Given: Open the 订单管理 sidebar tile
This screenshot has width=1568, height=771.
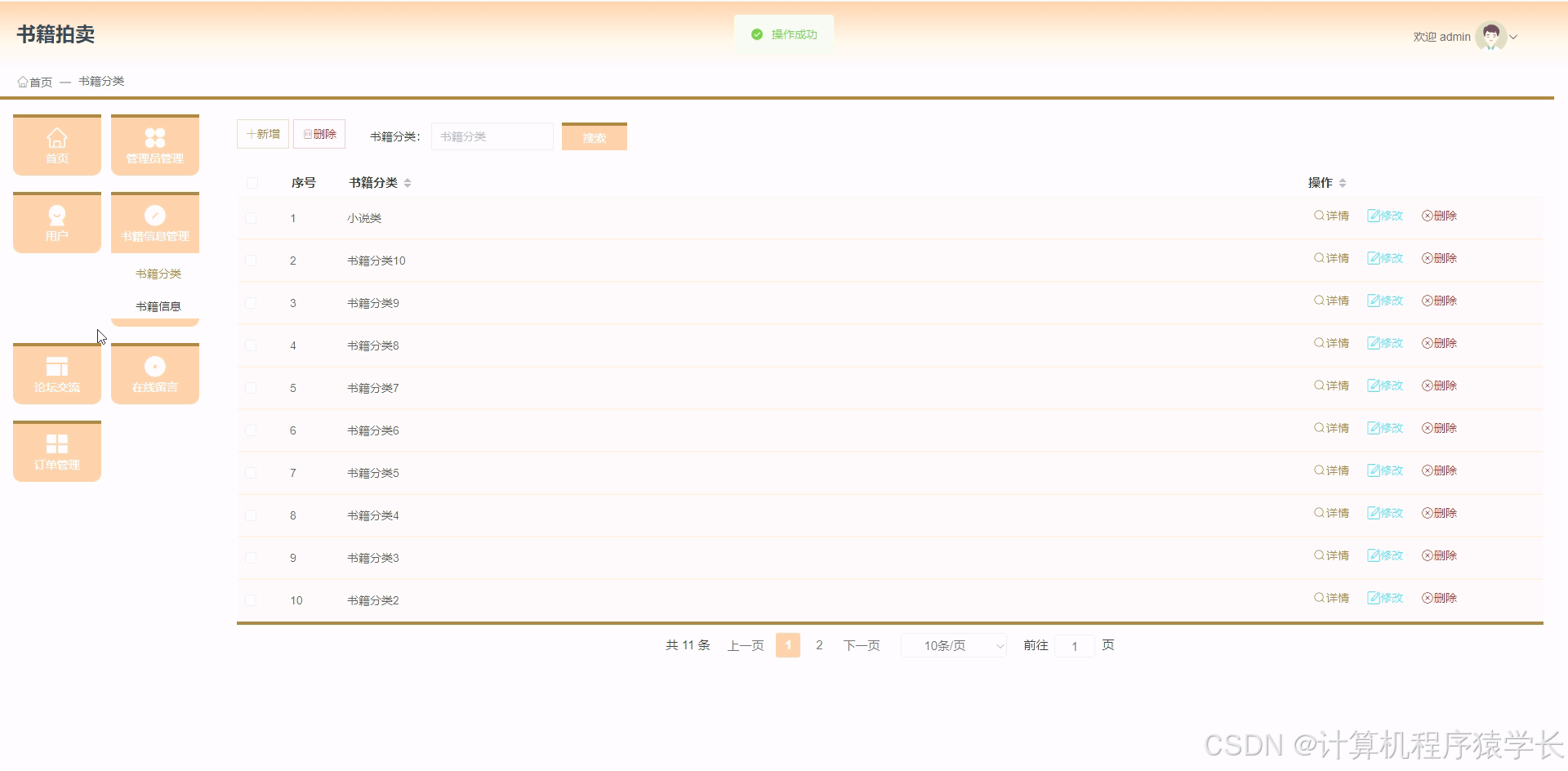Looking at the screenshot, I should [x=57, y=451].
